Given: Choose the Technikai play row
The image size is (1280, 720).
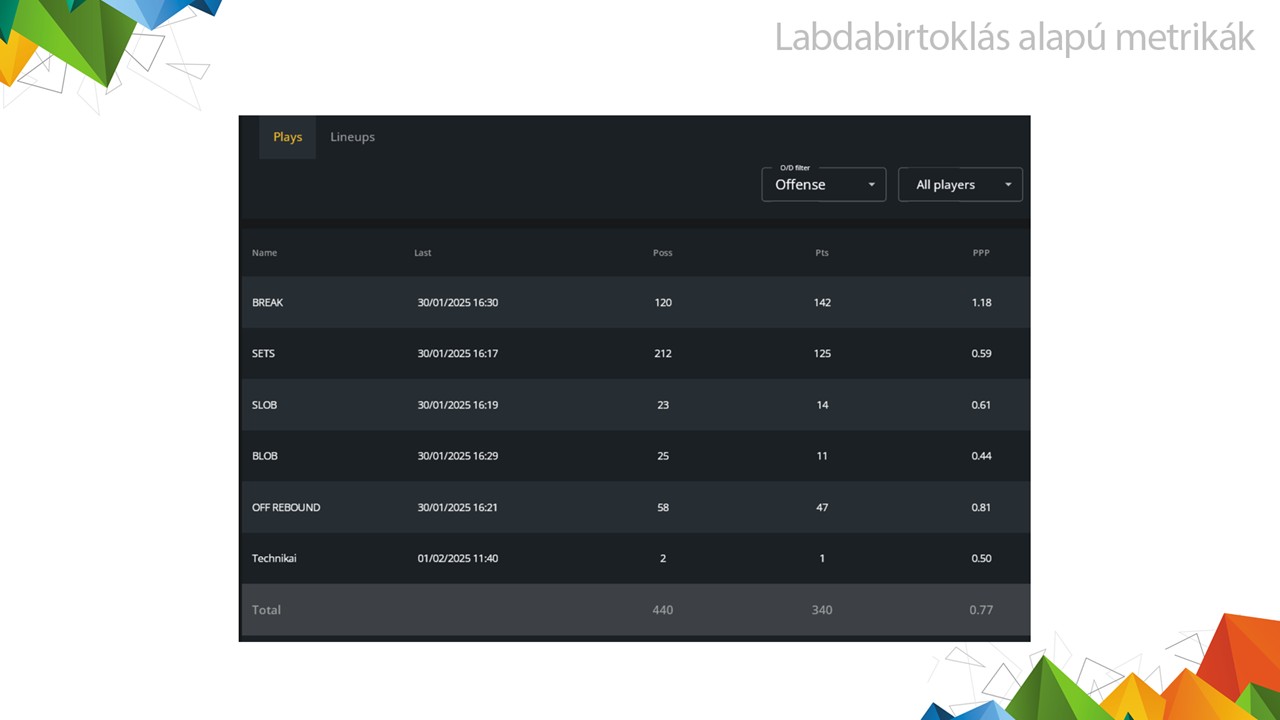Looking at the screenshot, I should [x=274, y=559].
